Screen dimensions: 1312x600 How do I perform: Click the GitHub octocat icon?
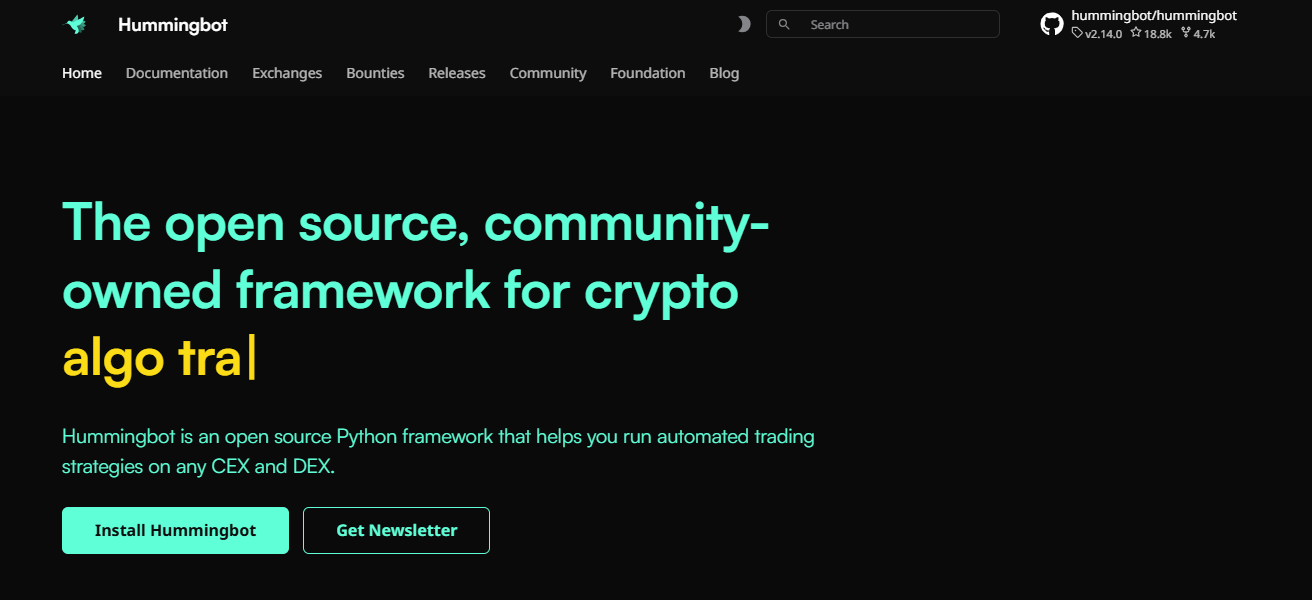[1052, 24]
